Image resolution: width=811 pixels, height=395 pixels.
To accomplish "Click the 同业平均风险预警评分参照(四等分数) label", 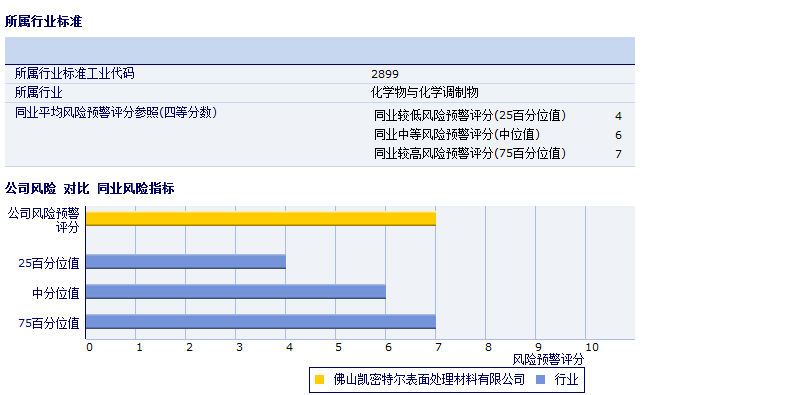I will pos(116,112).
